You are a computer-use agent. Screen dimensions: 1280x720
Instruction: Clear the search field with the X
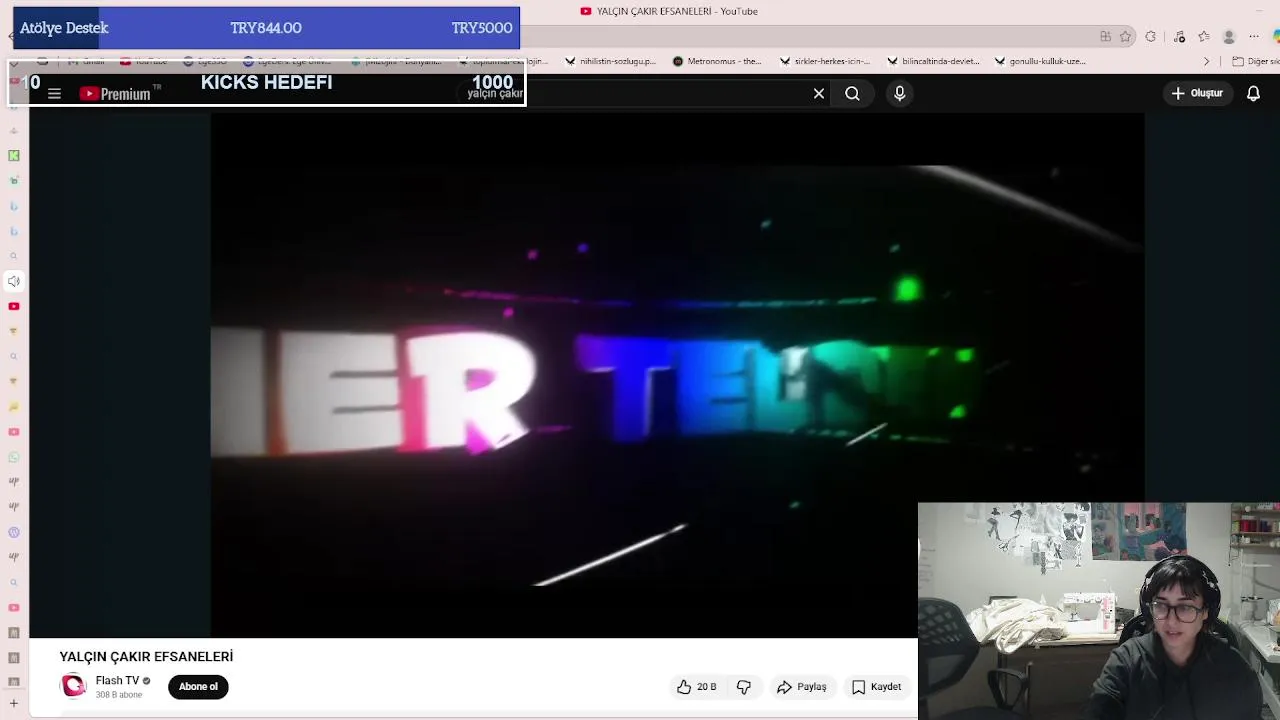coord(819,93)
